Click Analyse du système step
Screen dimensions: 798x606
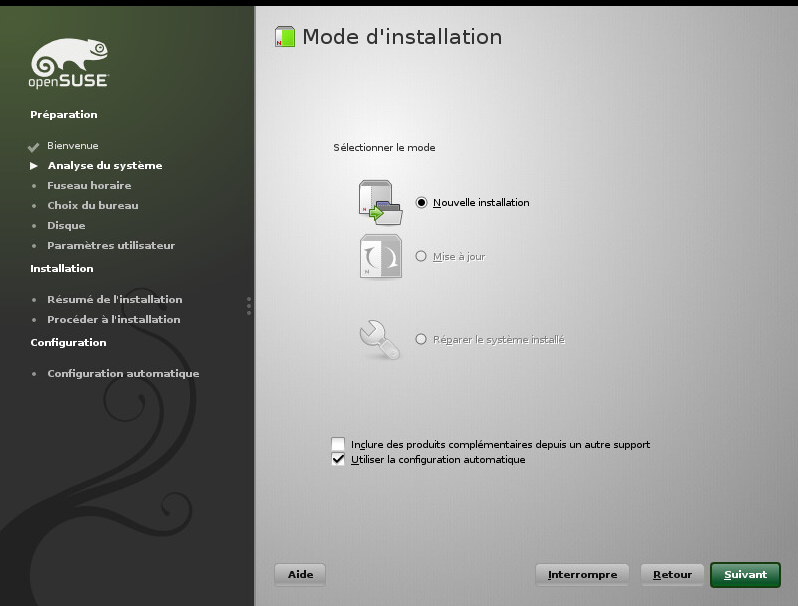[x=105, y=165]
